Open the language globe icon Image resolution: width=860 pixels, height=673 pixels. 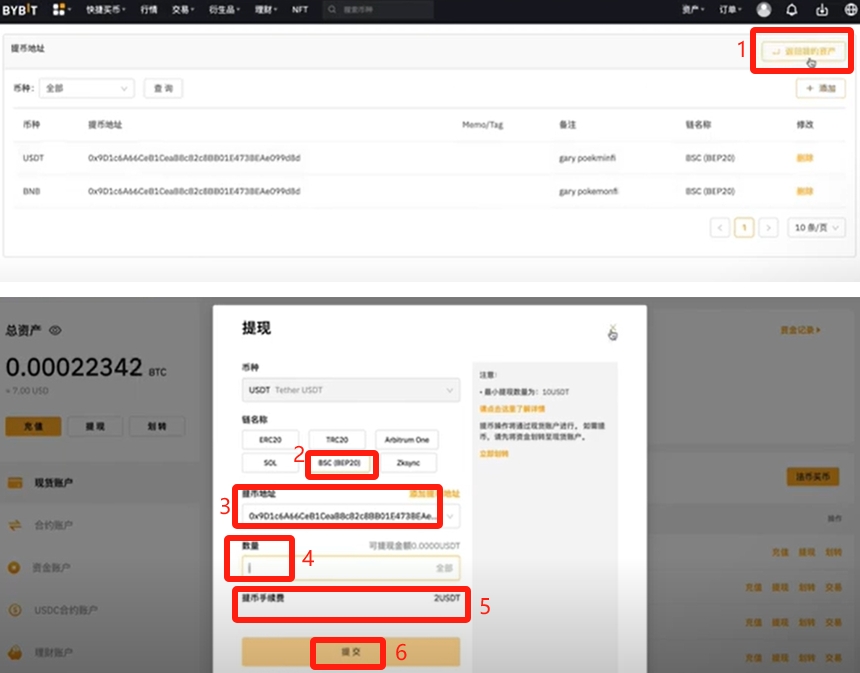click(851, 9)
